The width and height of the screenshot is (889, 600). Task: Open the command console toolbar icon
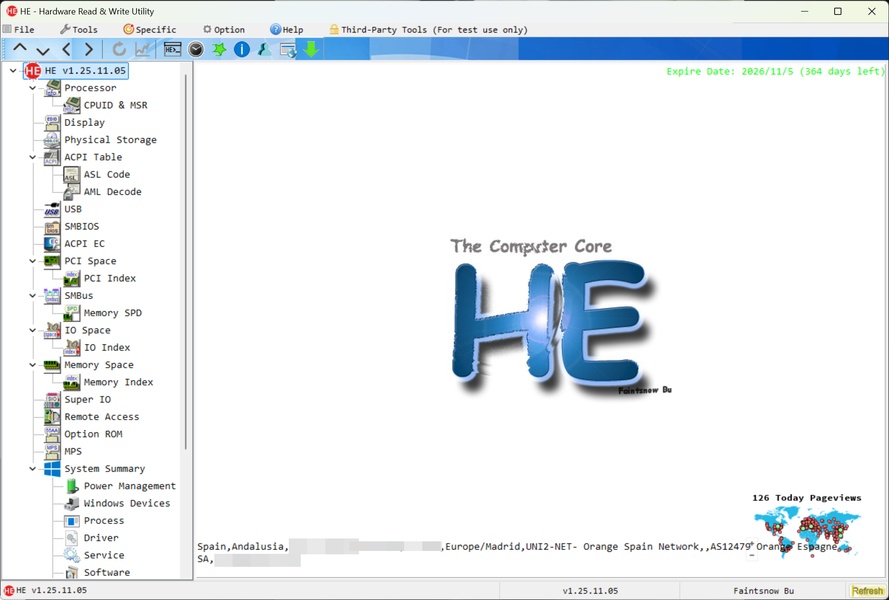173,49
